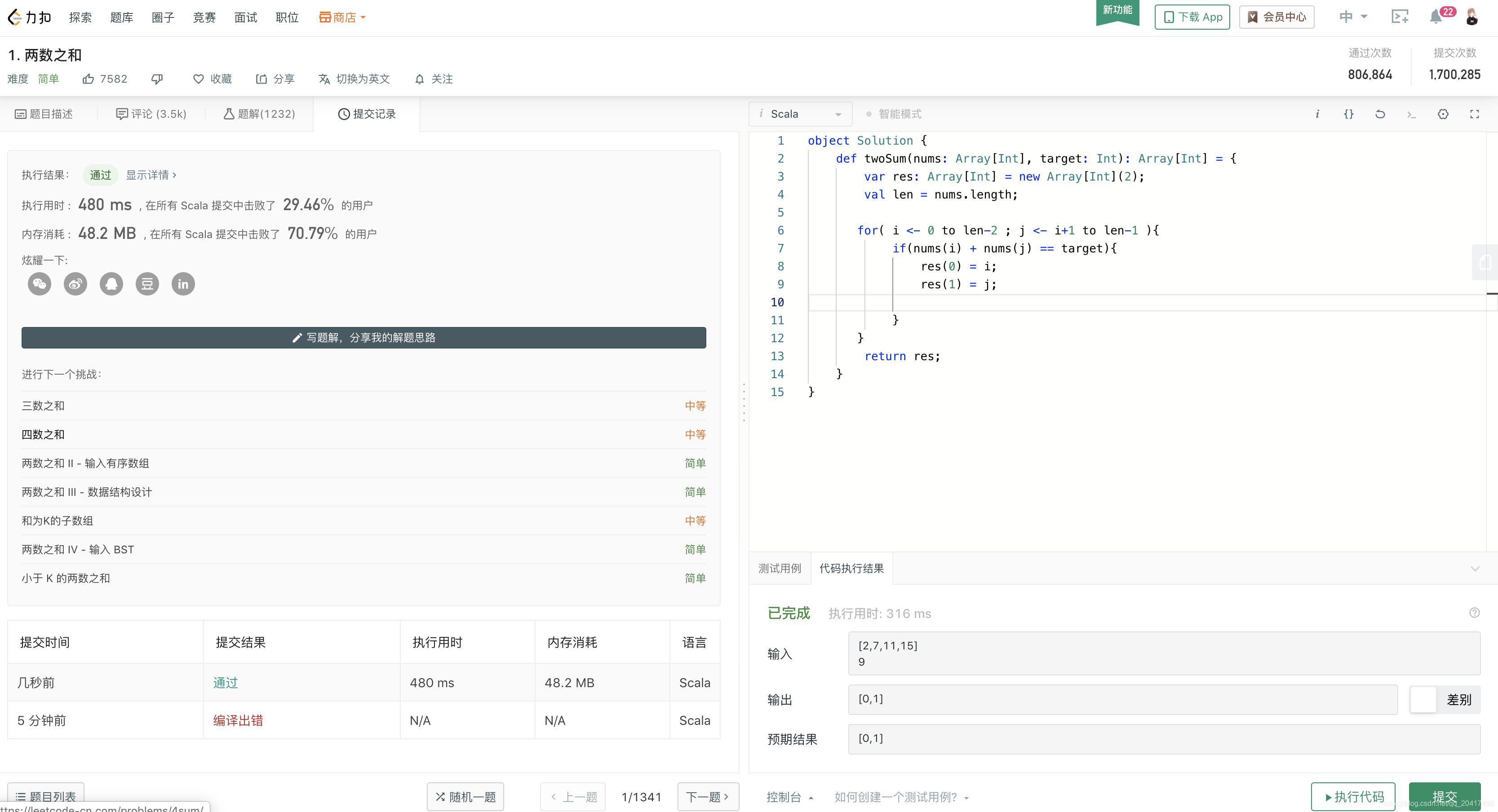Screen dimensions: 1498x812
Task: Open the editor settings gear
Action: point(1443,114)
